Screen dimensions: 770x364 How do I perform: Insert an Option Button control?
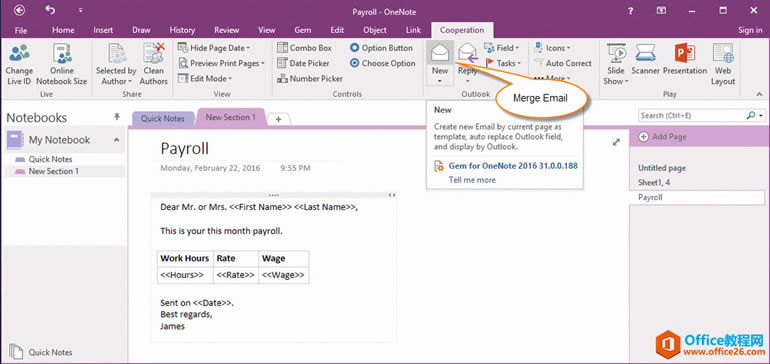point(382,48)
